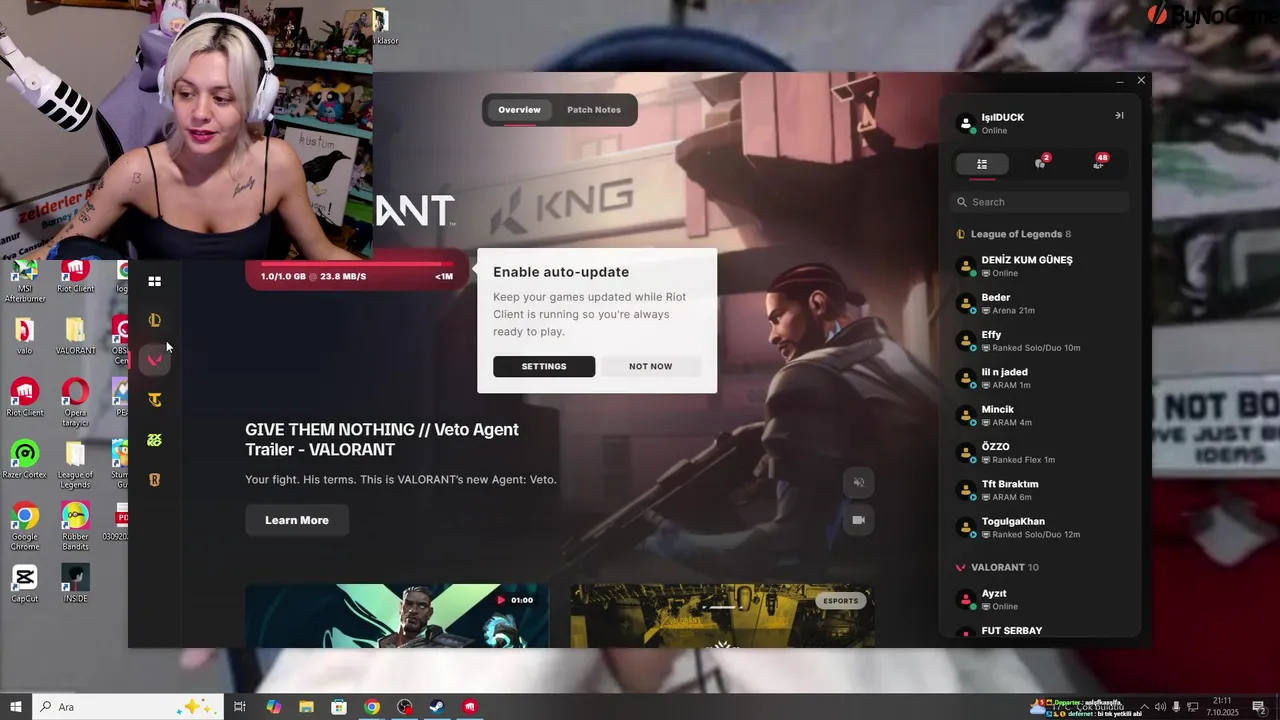
Task: Select valo desktop shortcut icon
Action: 25,336
